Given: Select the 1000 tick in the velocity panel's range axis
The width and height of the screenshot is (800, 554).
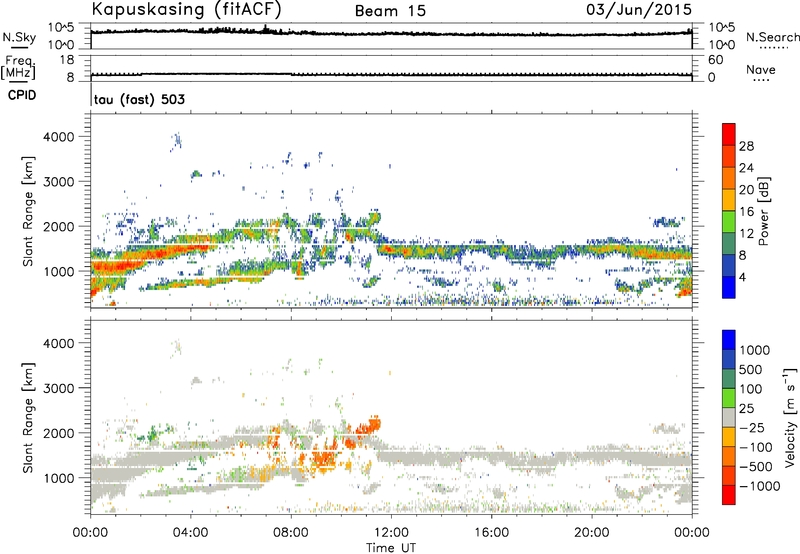Looking at the screenshot, I should [x=59, y=478].
